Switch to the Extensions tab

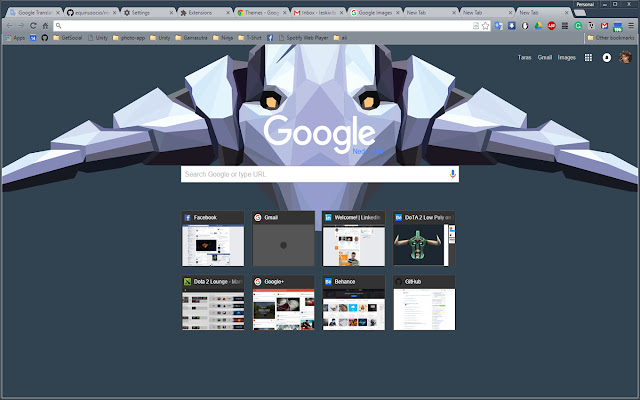coord(205,13)
